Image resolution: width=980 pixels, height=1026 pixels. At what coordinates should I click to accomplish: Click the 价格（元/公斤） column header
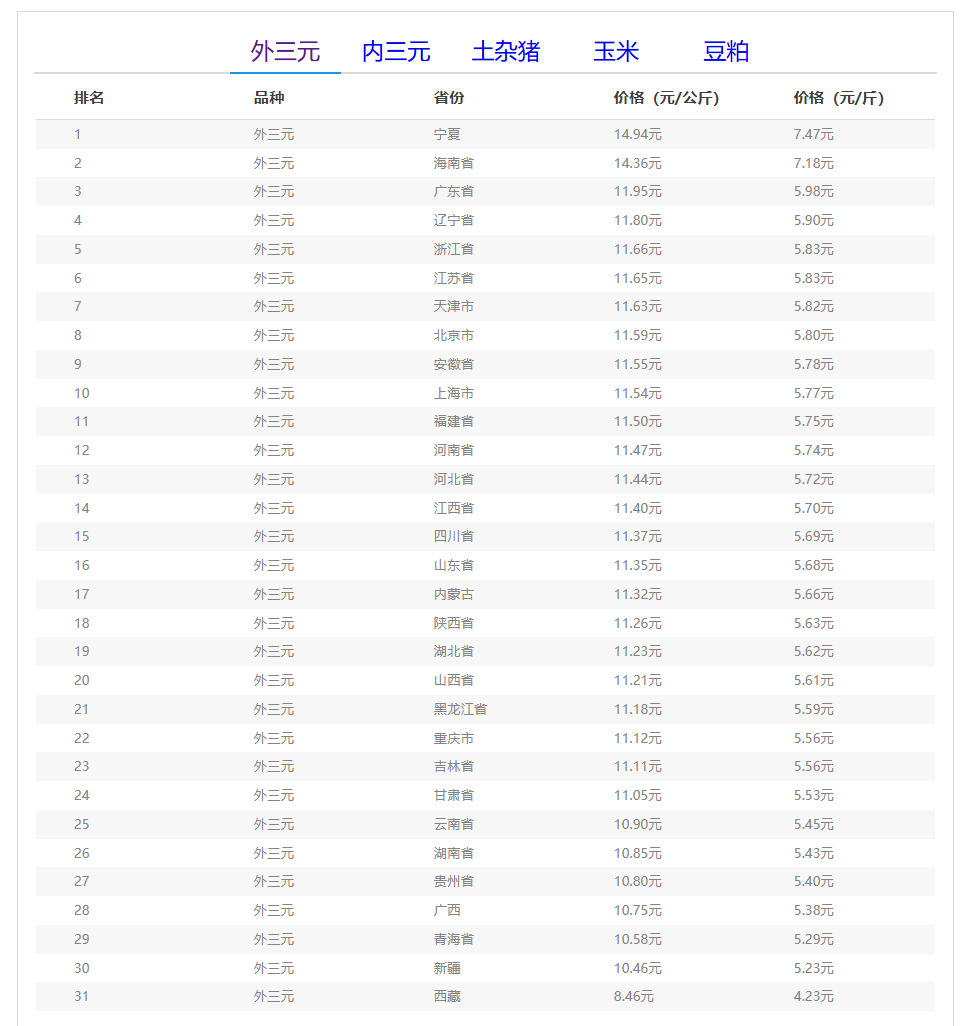pos(666,98)
